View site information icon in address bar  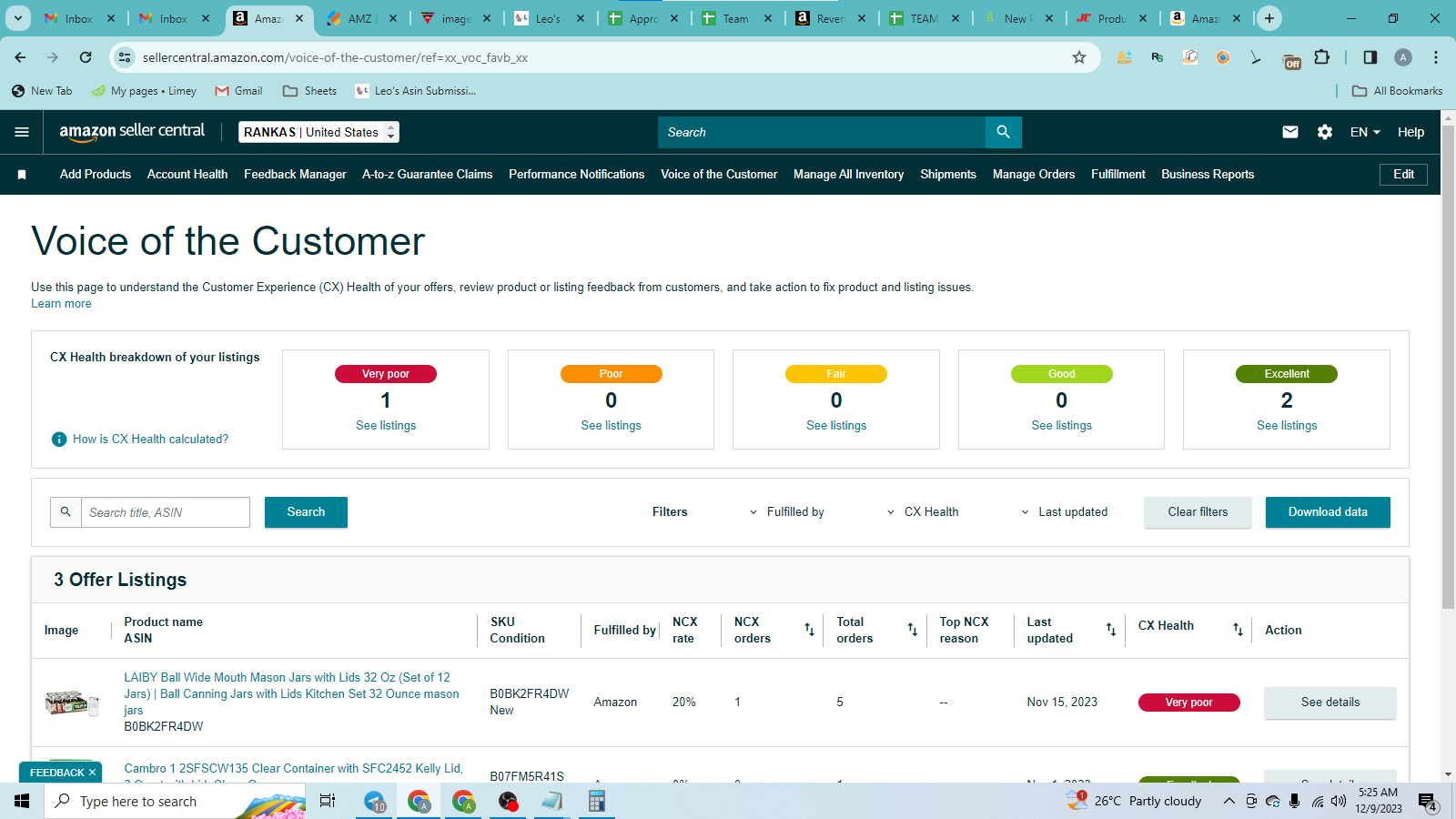125,57
